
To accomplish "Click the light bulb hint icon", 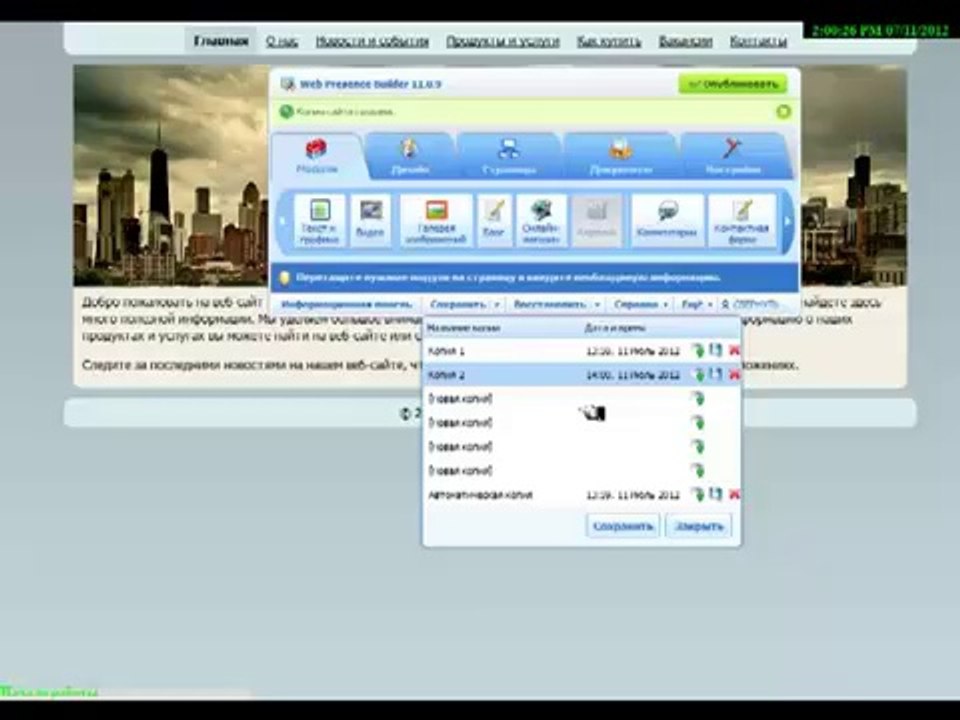I will 284,278.
